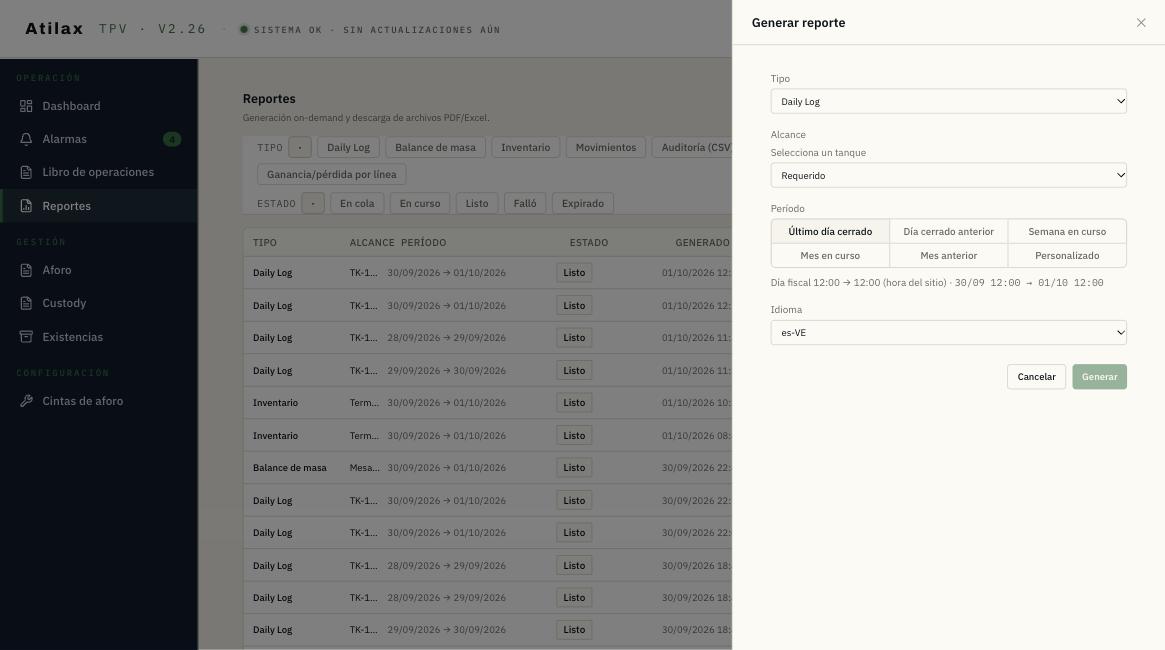Filter reports by En cola status

357,204
